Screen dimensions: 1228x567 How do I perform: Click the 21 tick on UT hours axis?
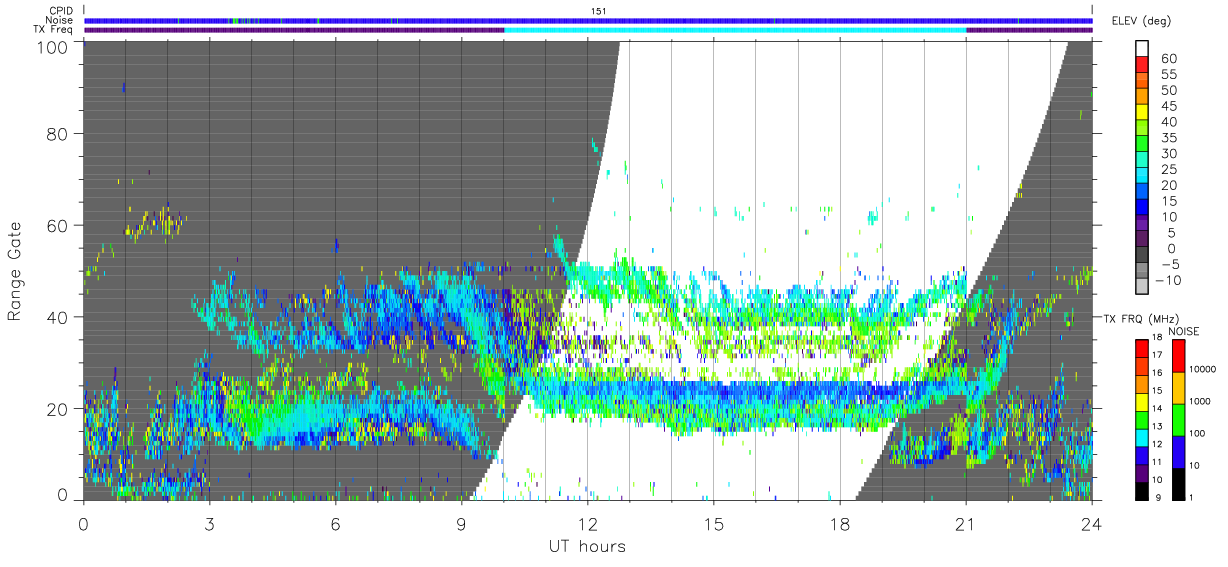(966, 522)
